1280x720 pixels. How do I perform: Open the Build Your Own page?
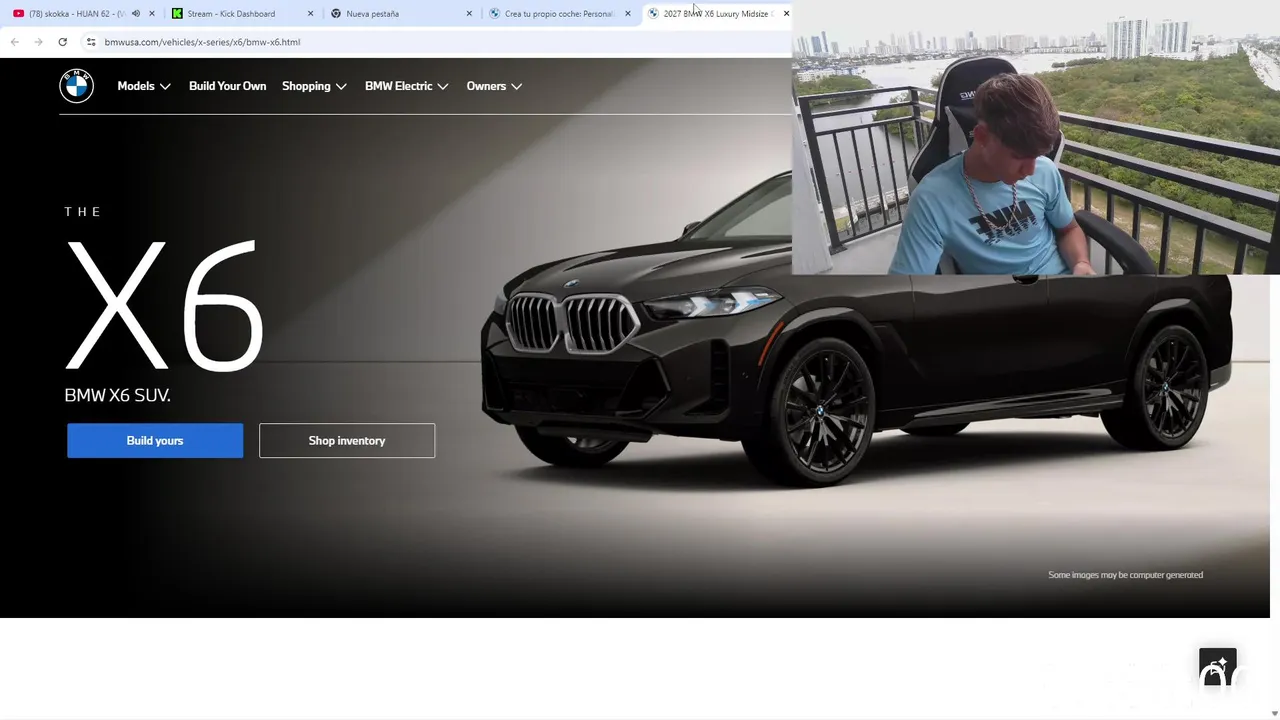tap(227, 86)
